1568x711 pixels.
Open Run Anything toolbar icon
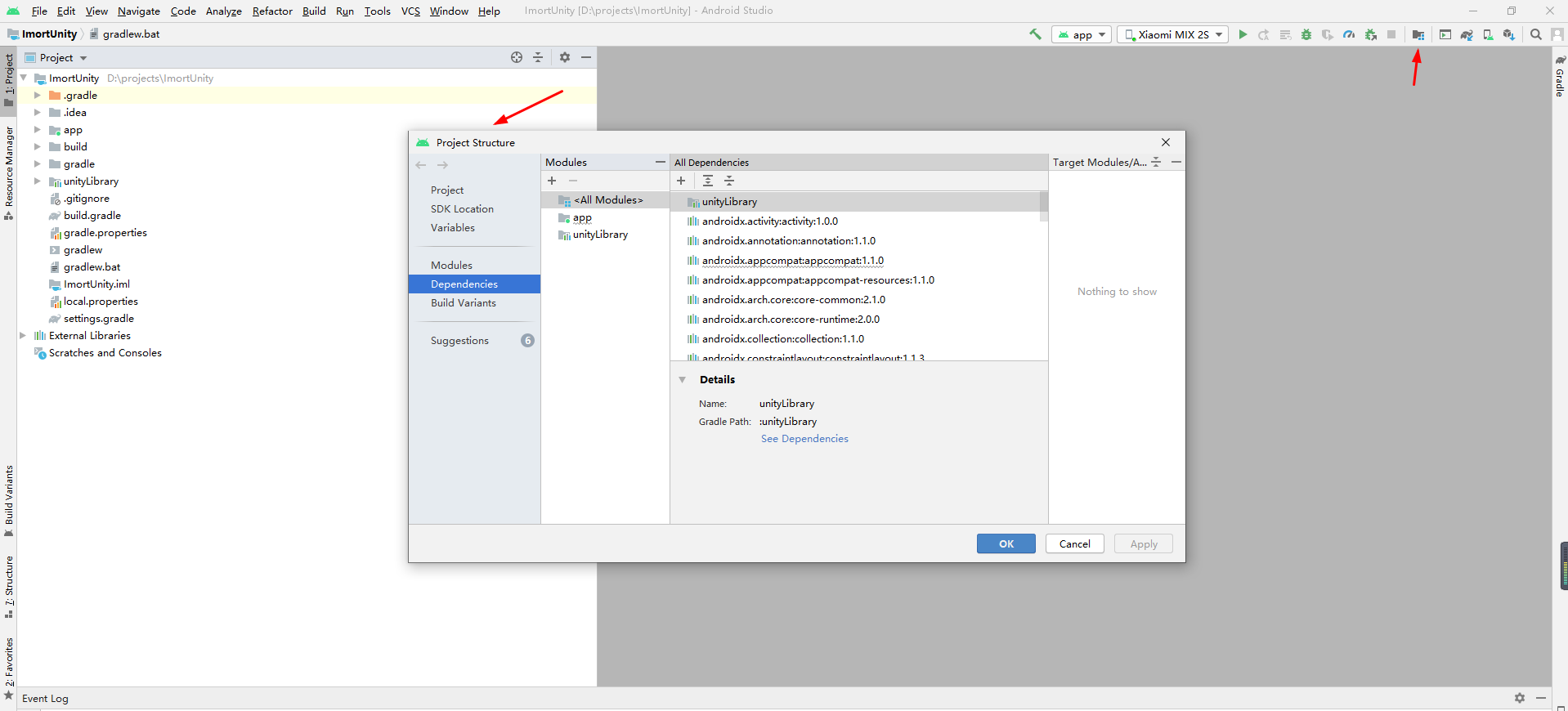click(x=1445, y=34)
